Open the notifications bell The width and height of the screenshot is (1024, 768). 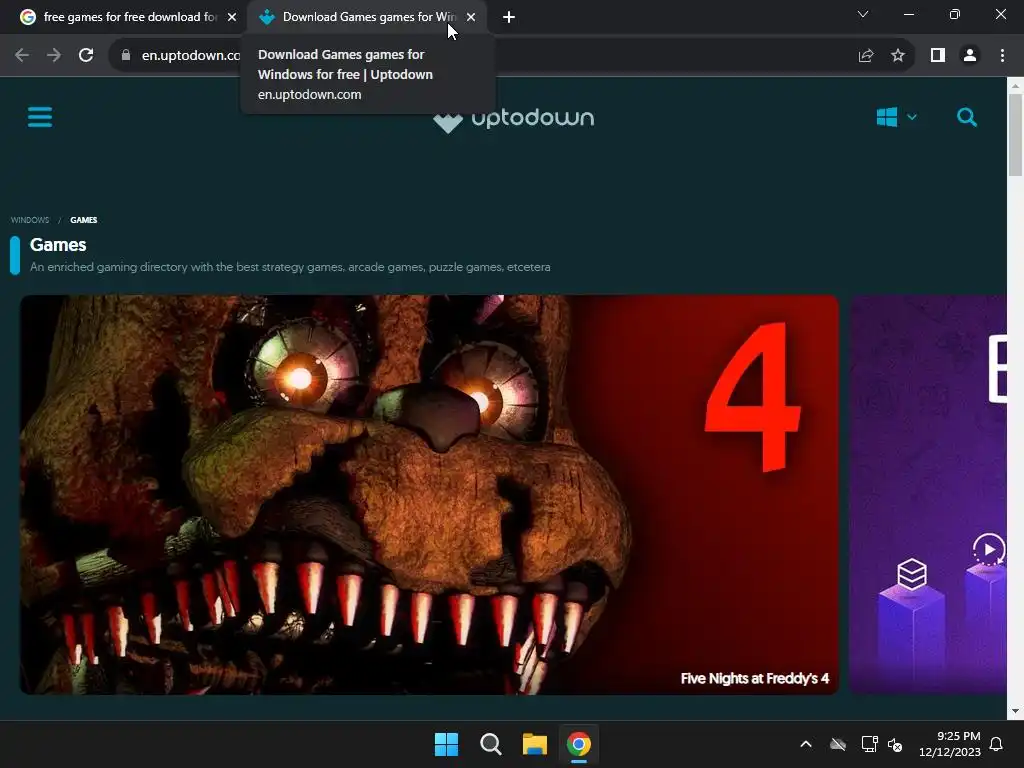[996, 744]
